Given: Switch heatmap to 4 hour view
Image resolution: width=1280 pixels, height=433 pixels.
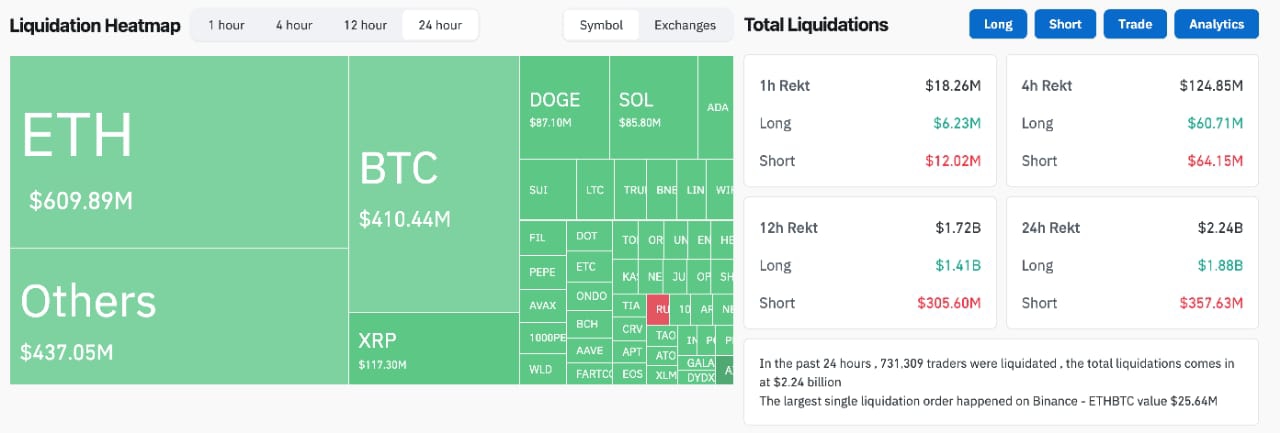Looking at the screenshot, I should [294, 25].
